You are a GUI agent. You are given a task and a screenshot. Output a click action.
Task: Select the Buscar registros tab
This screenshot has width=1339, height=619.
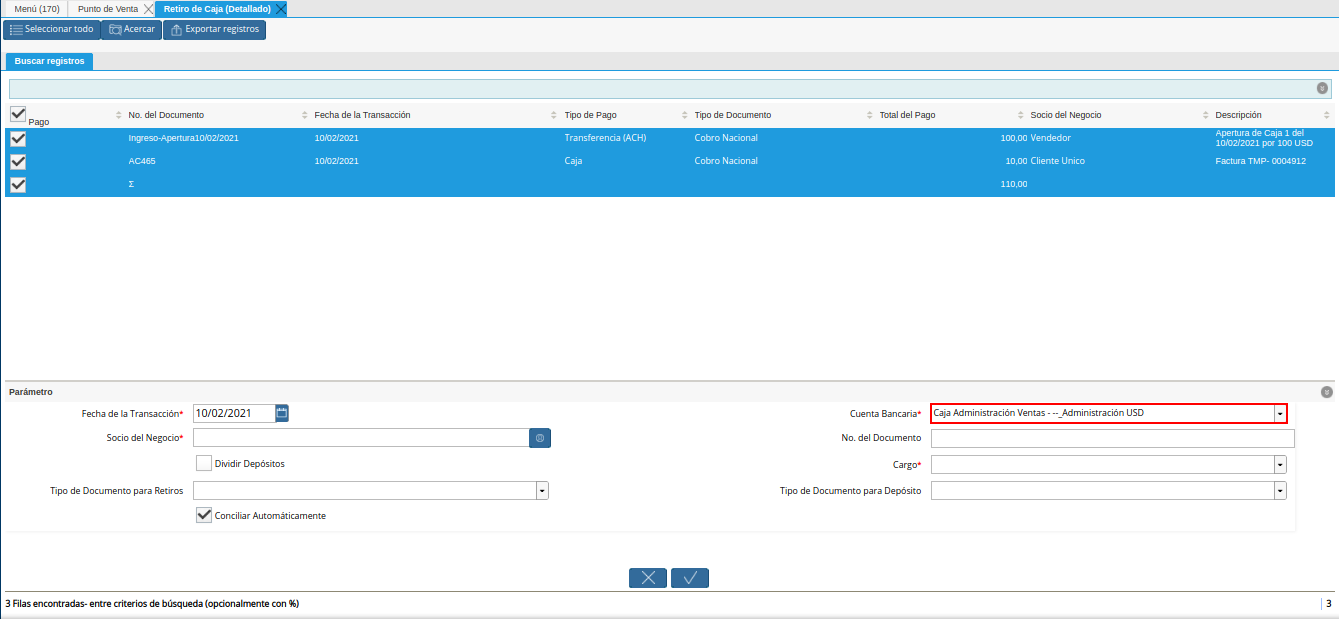pyautogui.click(x=49, y=61)
